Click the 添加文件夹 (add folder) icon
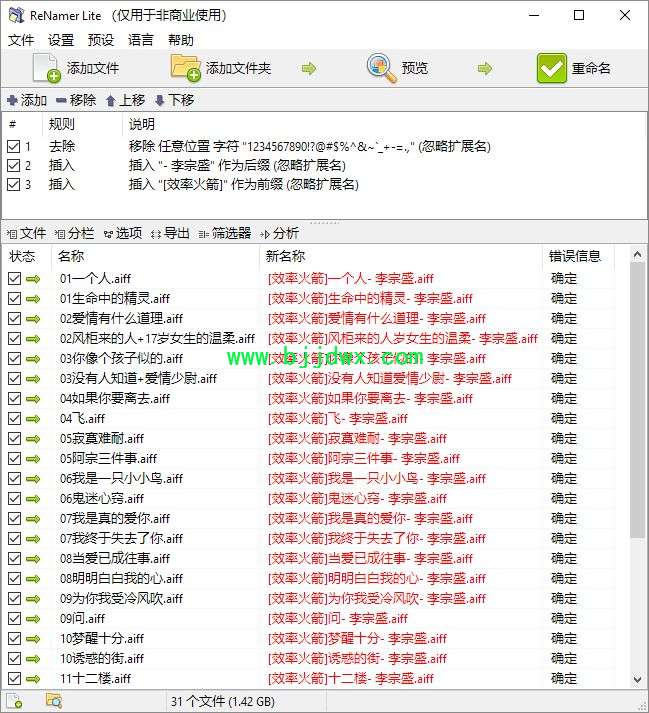The image size is (649, 713). (186, 68)
